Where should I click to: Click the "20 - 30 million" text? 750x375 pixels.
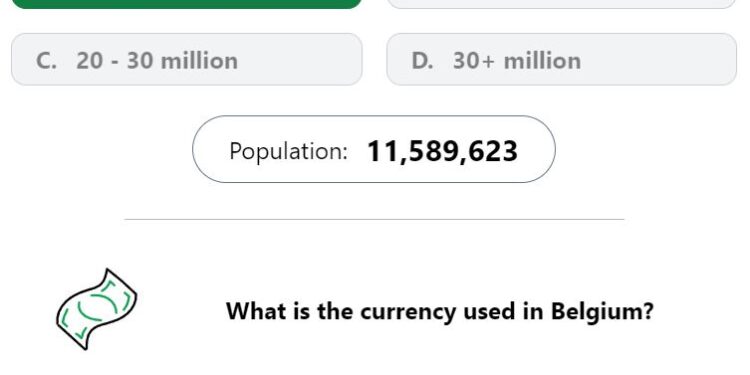157,61
